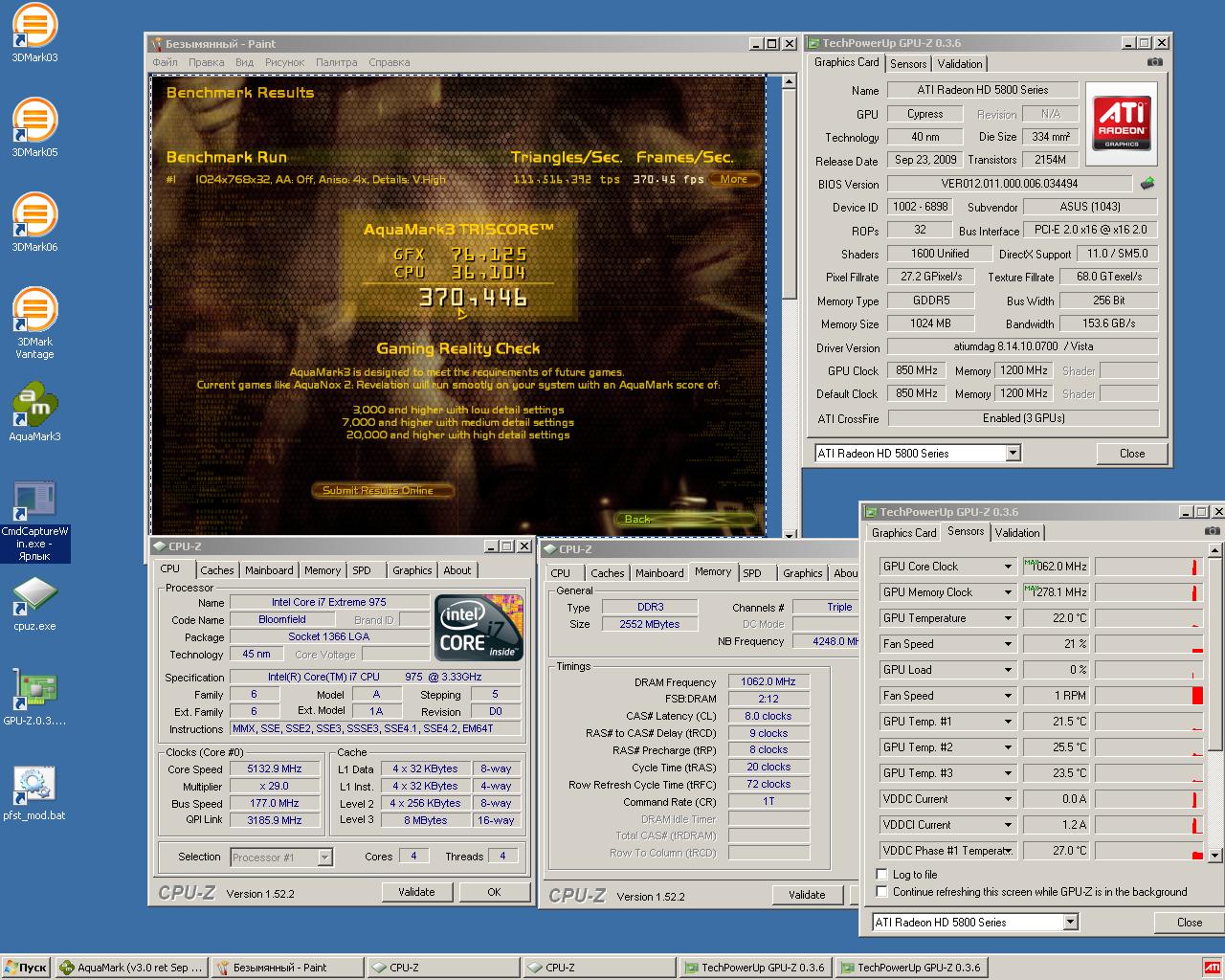Screen dimensions: 1225x980
Task: Open the Graphics Card tab in the GPU-Z Sensors window
Action: coord(903,533)
